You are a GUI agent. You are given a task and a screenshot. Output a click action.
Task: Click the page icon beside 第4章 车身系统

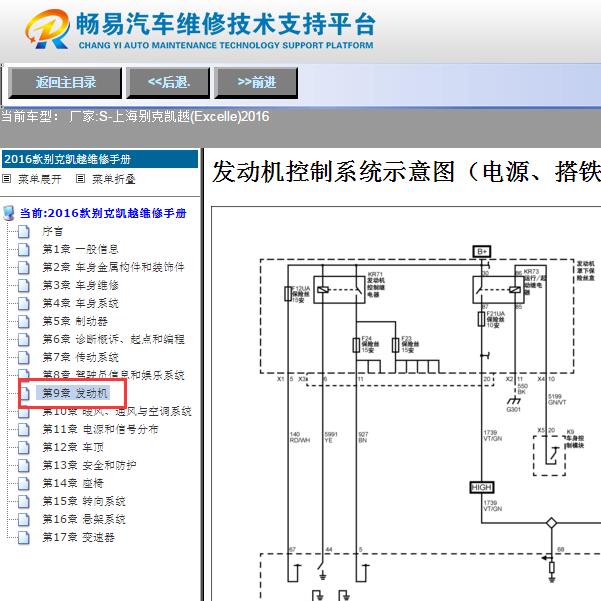click(x=23, y=303)
